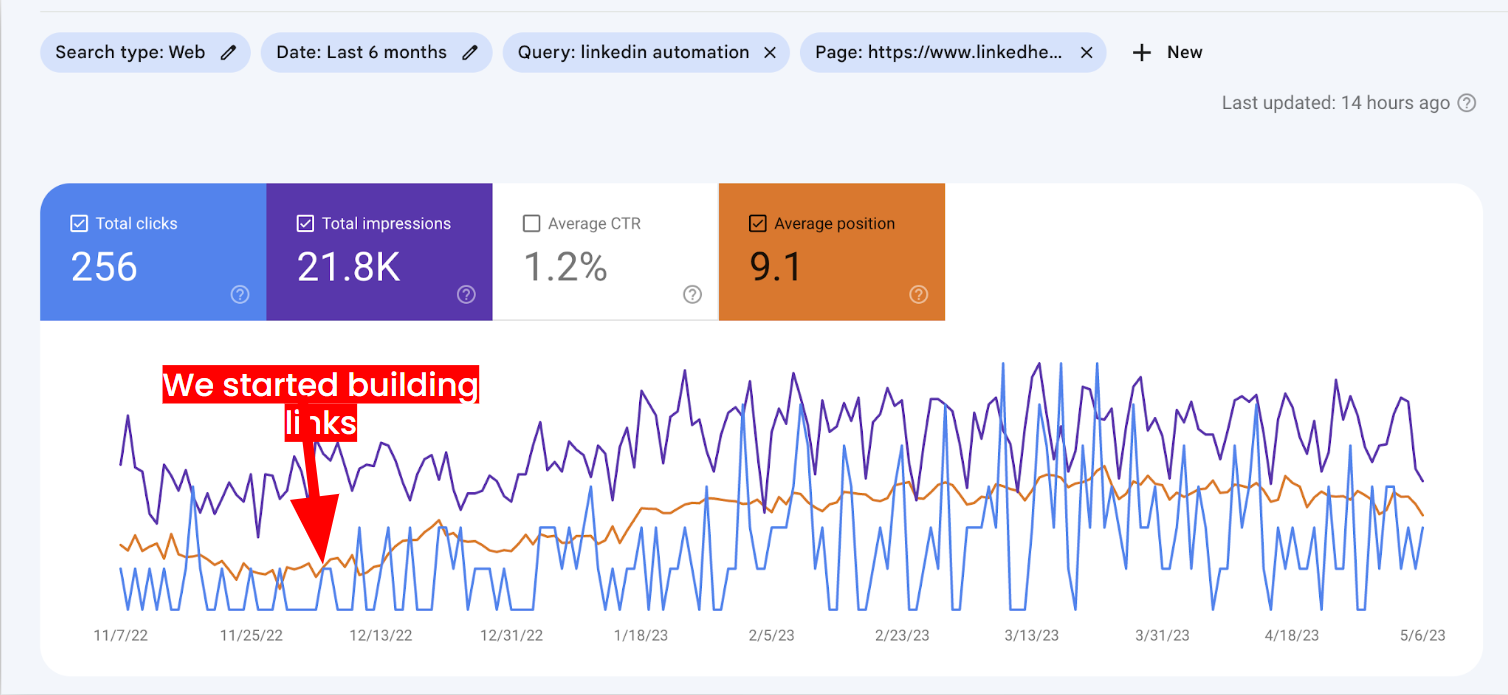Image resolution: width=1508 pixels, height=695 pixels.
Task: Click the 11/7/22 axis date label
Action: (x=120, y=635)
